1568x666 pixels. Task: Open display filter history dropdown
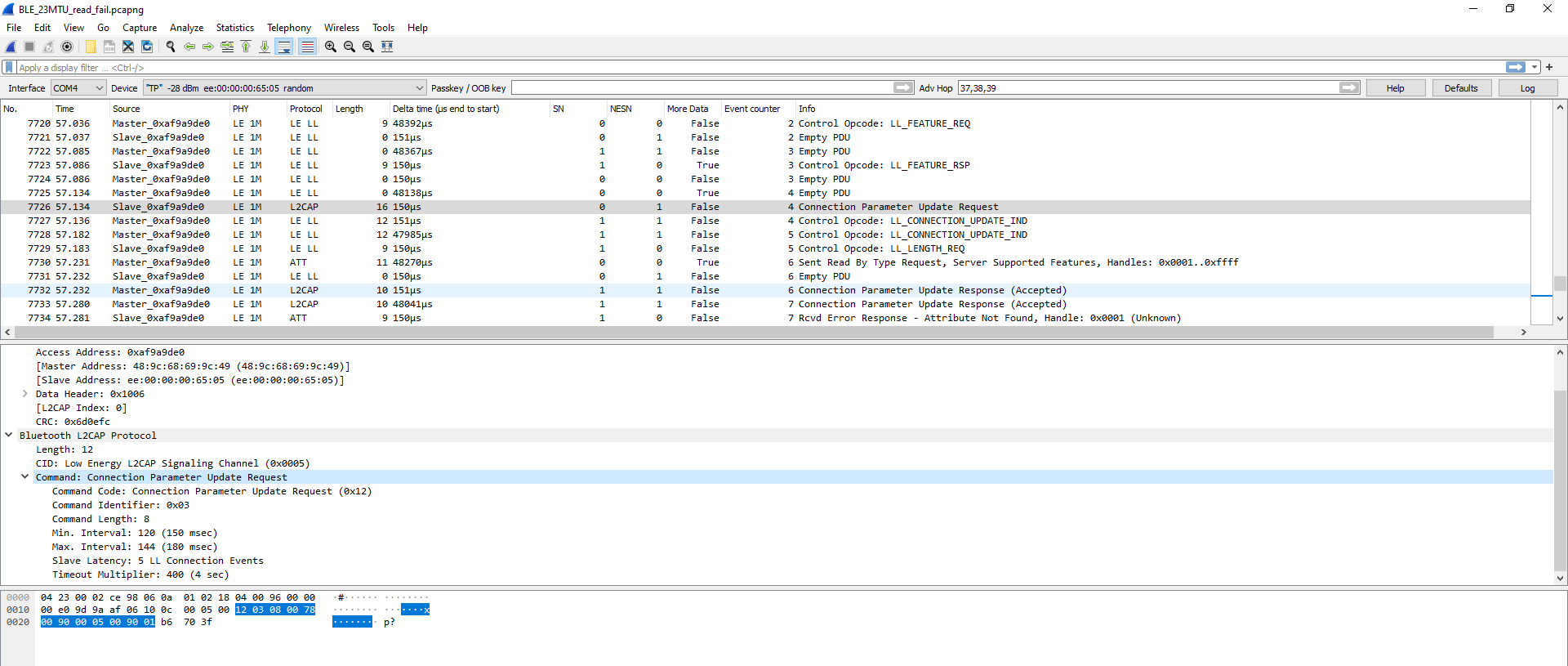click(x=1535, y=67)
